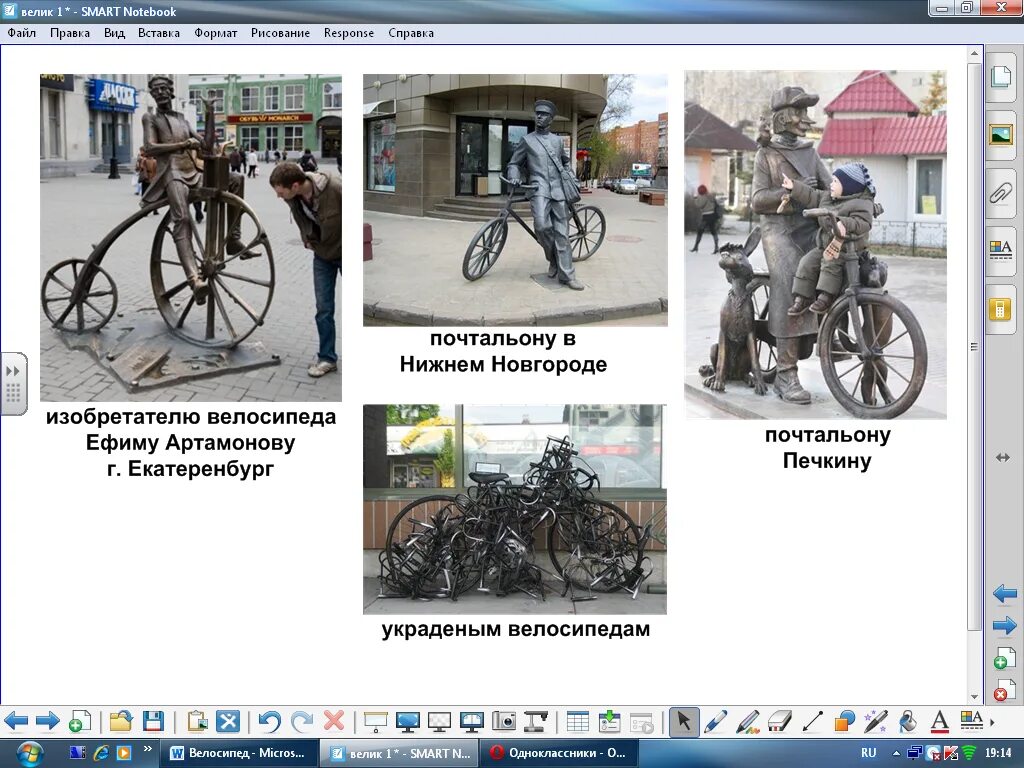
Task: Show the screen shade tool
Action: click(x=376, y=722)
